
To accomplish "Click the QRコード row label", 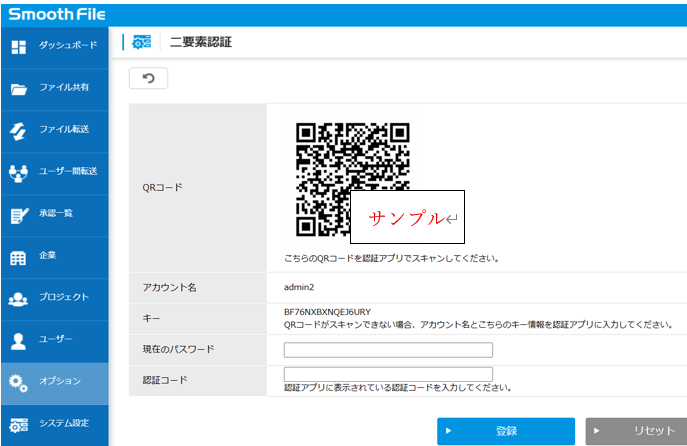I will click(162, 188).
